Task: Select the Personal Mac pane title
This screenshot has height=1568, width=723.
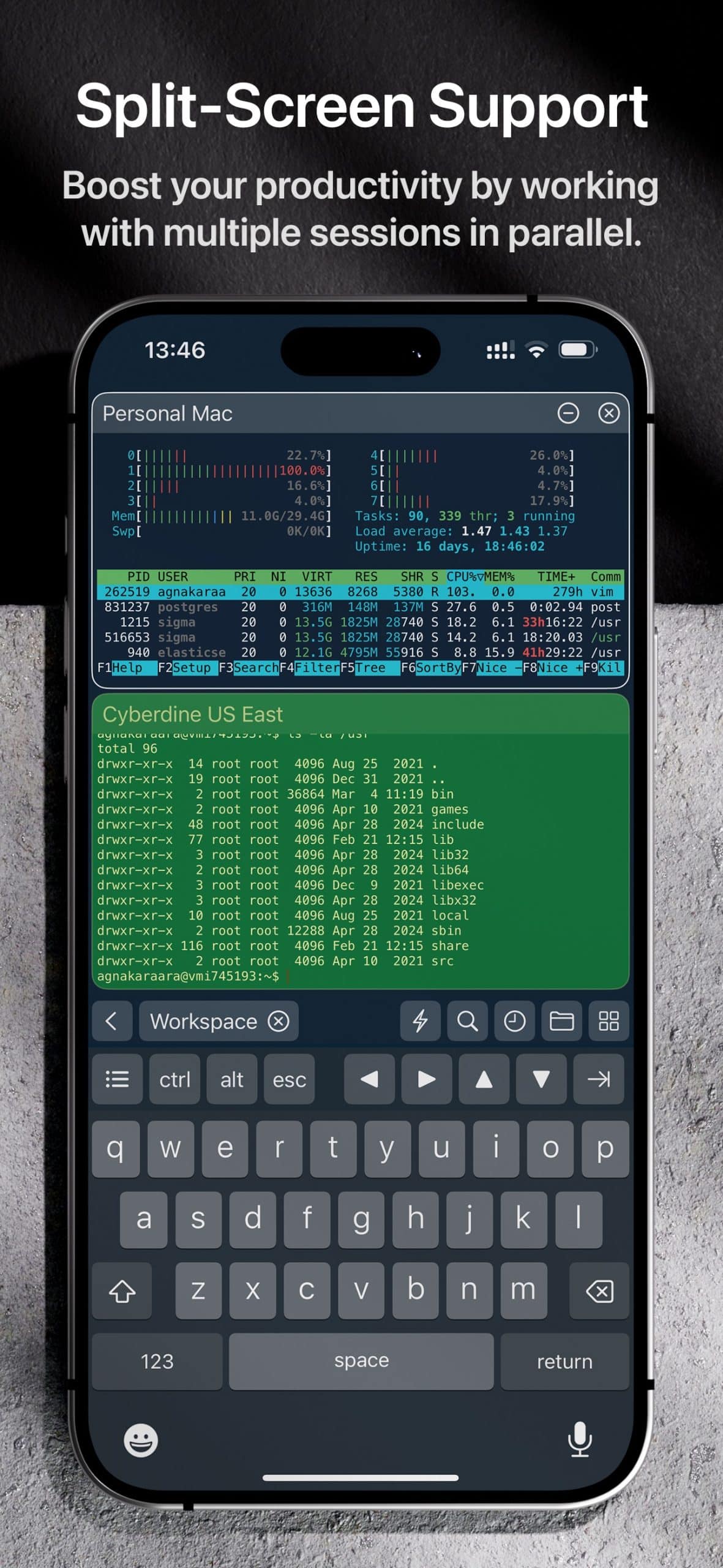Action: click(x=167, y=413)
